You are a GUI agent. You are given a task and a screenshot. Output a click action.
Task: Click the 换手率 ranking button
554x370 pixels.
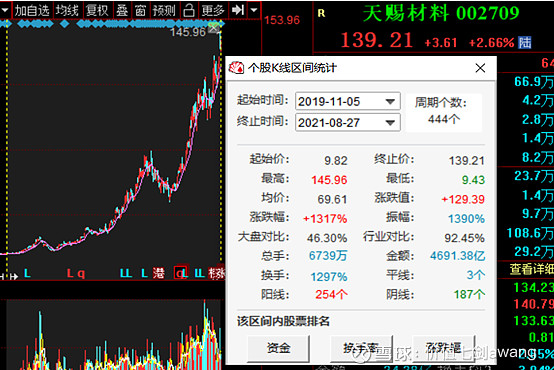click(361, 348)
